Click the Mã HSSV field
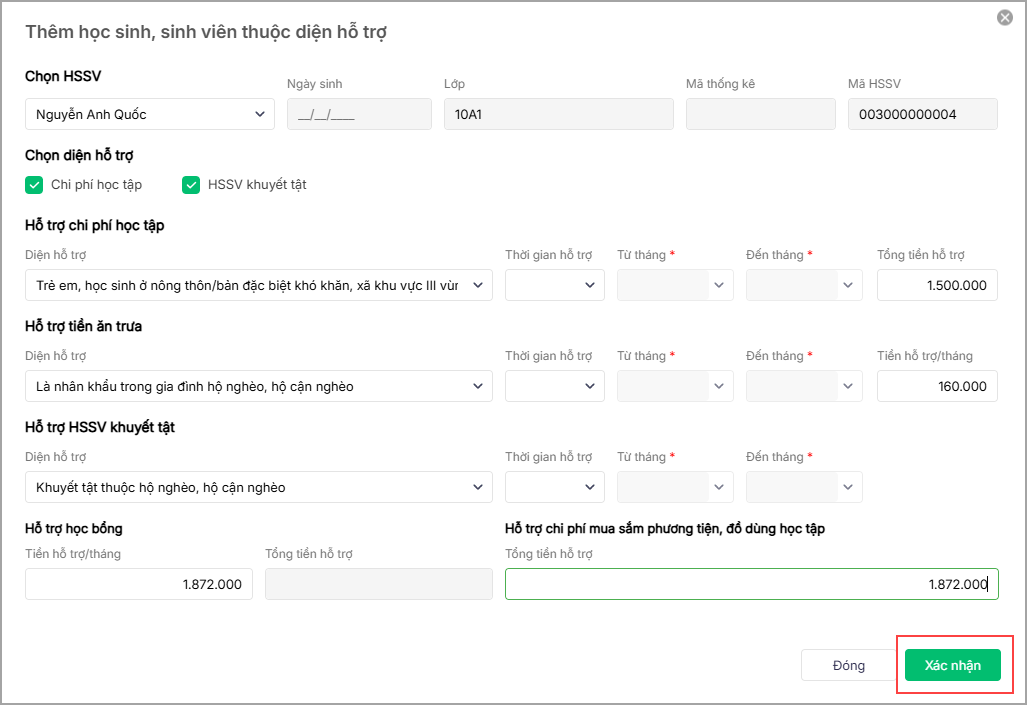 (x=922, y=114)
